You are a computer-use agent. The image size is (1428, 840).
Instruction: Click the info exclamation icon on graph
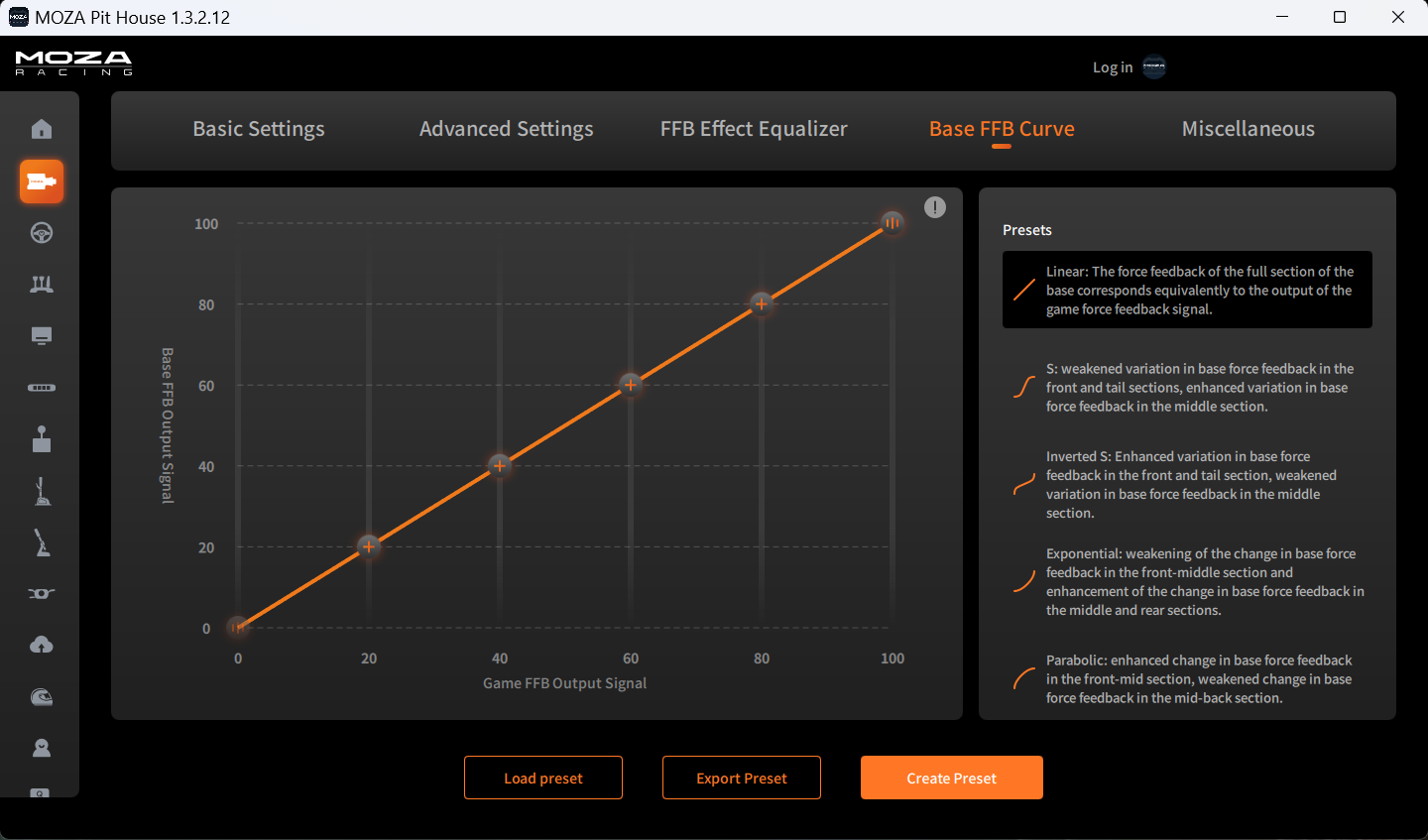(x=935, y=207)
